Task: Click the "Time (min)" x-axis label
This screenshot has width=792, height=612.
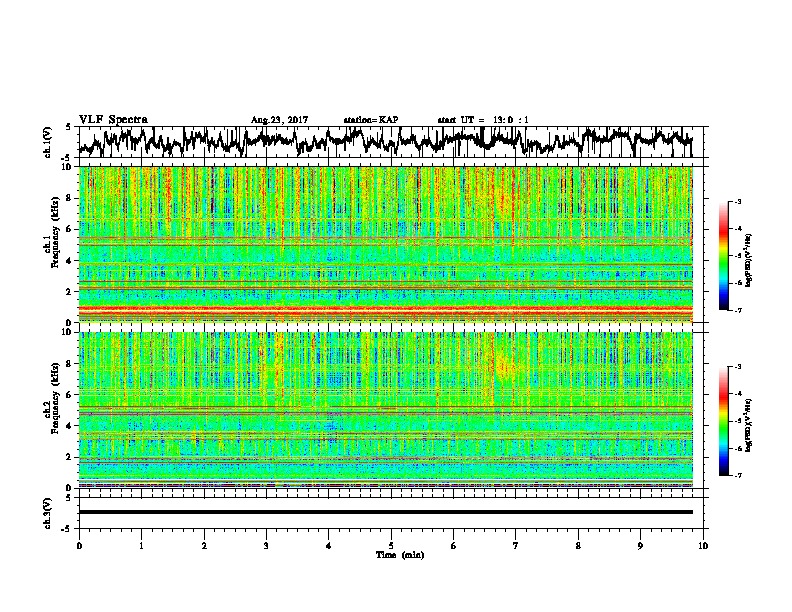Action: click(400, 555)
